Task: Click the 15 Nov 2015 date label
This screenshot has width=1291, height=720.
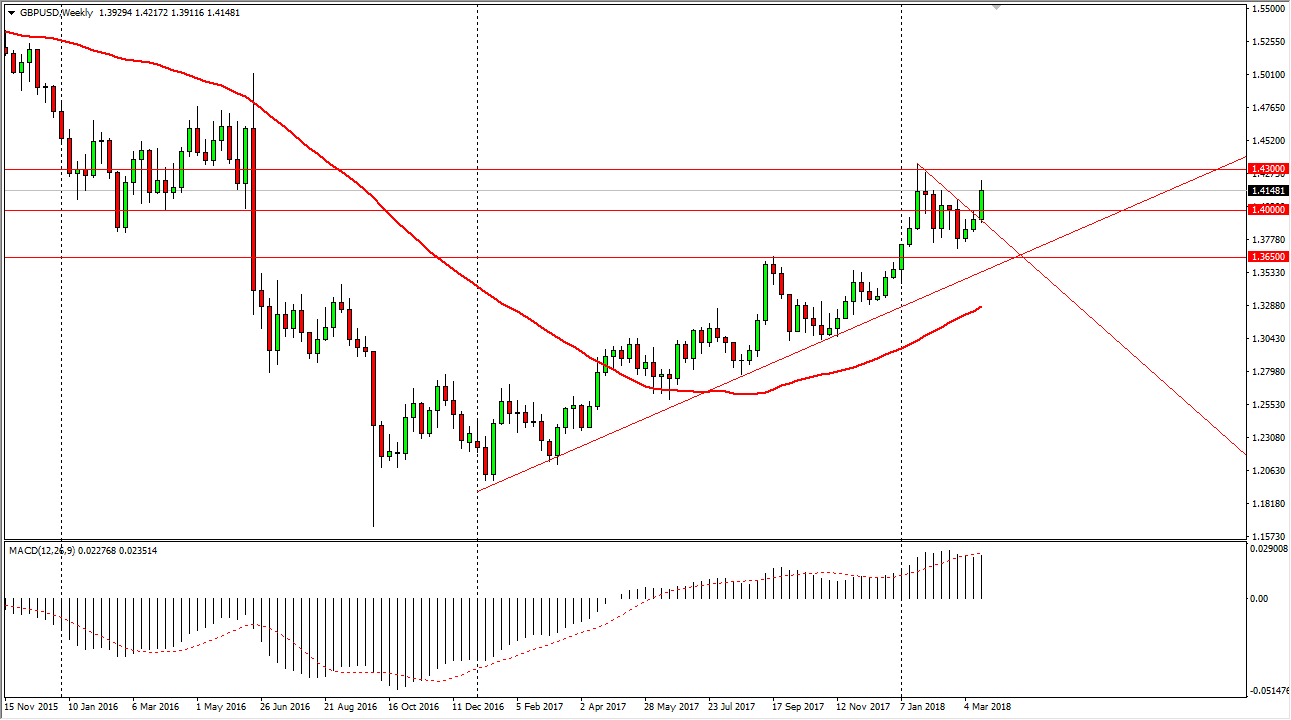Action: [x=32, y=706]
